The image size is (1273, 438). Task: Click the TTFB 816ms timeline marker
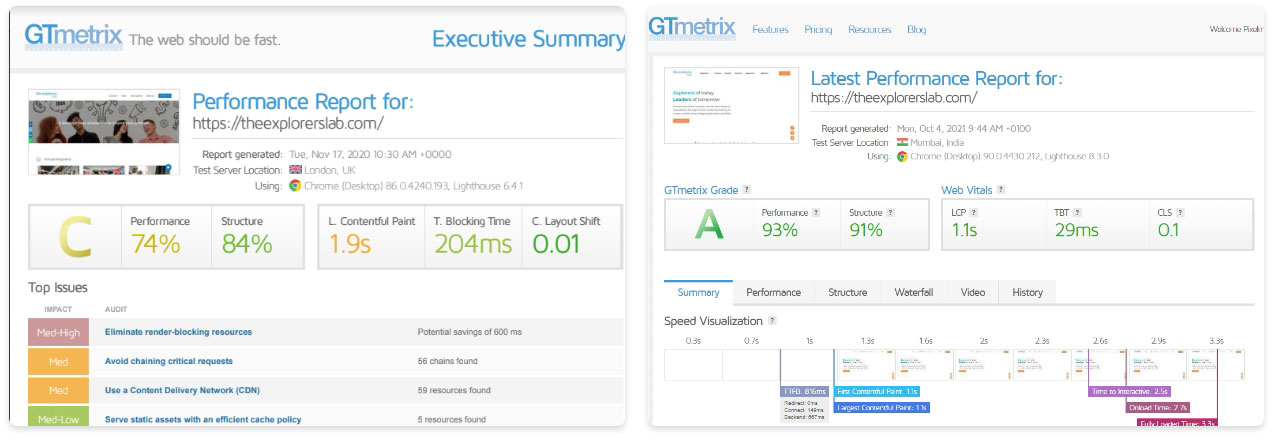click(805, 391)
